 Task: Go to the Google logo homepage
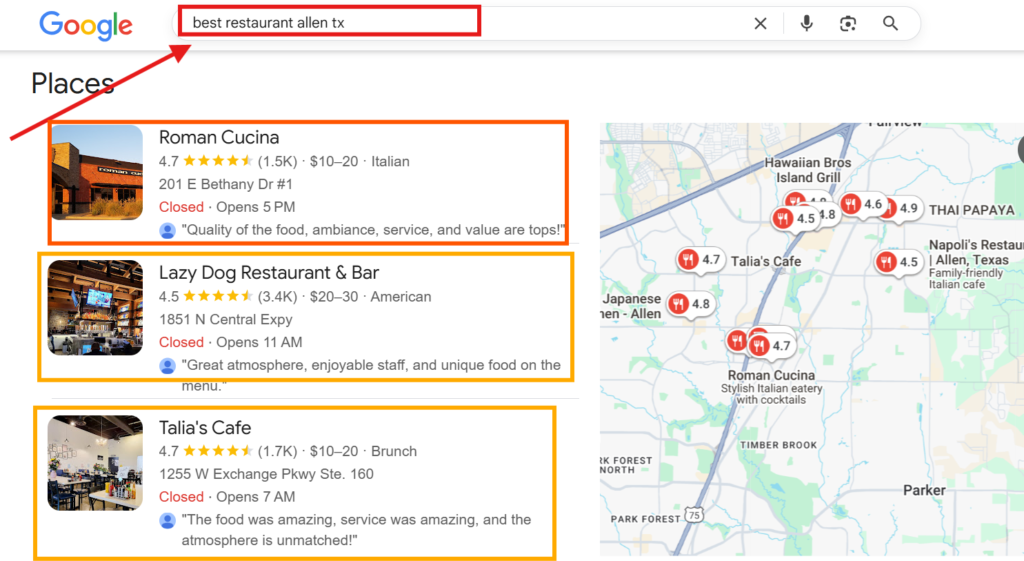point(86,25)
